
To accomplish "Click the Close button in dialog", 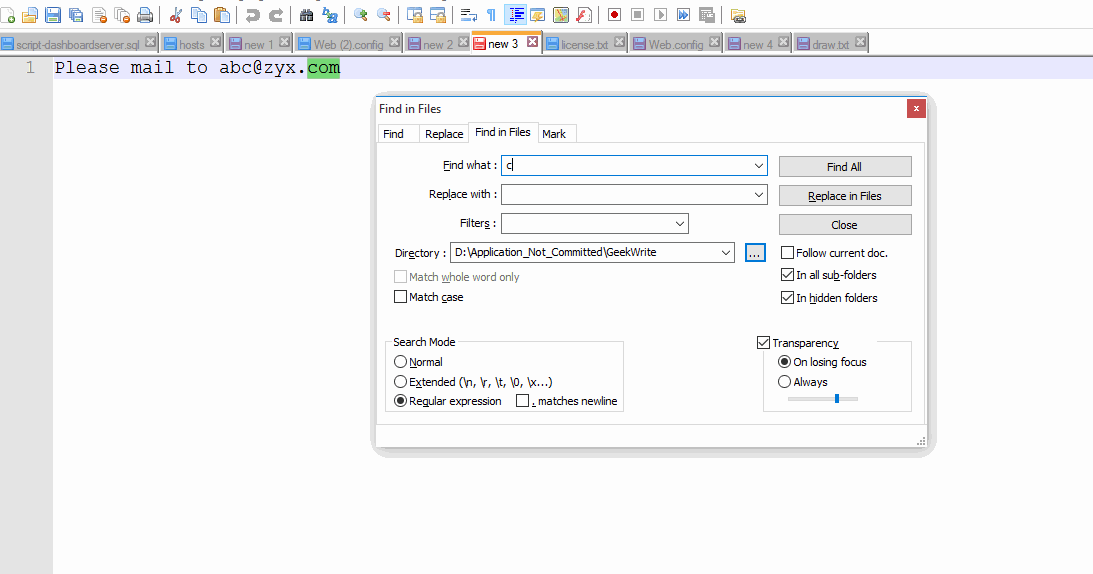I will [845, 225].
